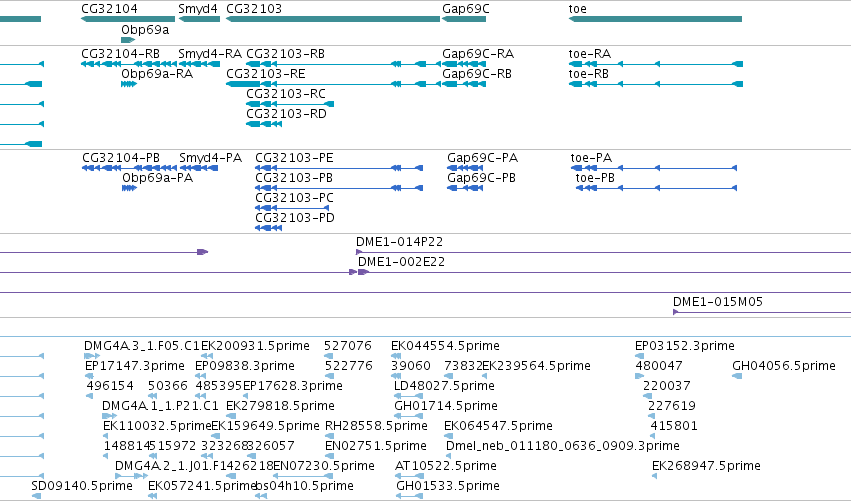Select BAC clone DME1-015M05

pyautogui.click(x=718, y=302)
